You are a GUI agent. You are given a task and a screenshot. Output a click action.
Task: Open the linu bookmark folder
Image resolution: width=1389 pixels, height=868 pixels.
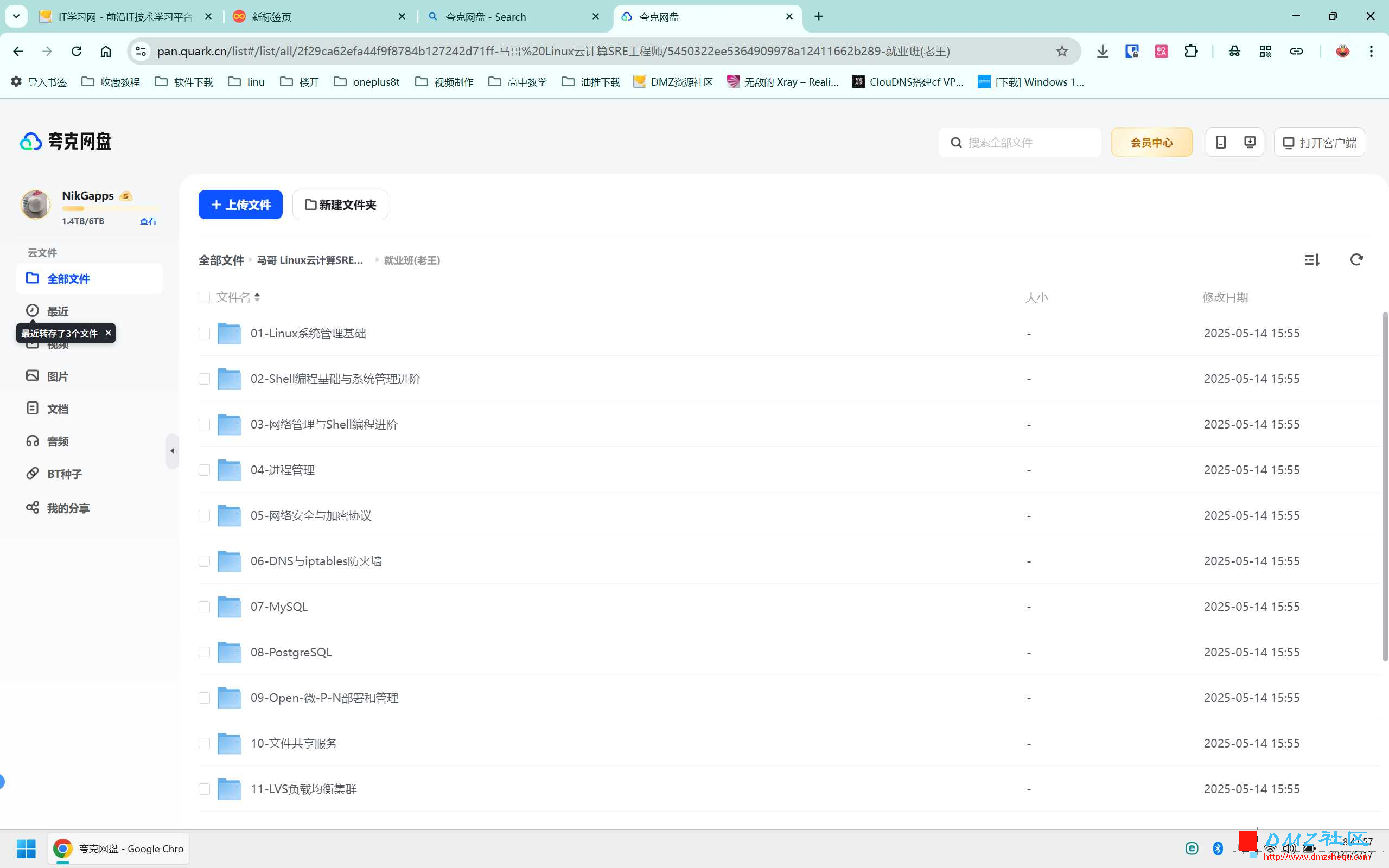pyautogui.click(x=246, y=82)
